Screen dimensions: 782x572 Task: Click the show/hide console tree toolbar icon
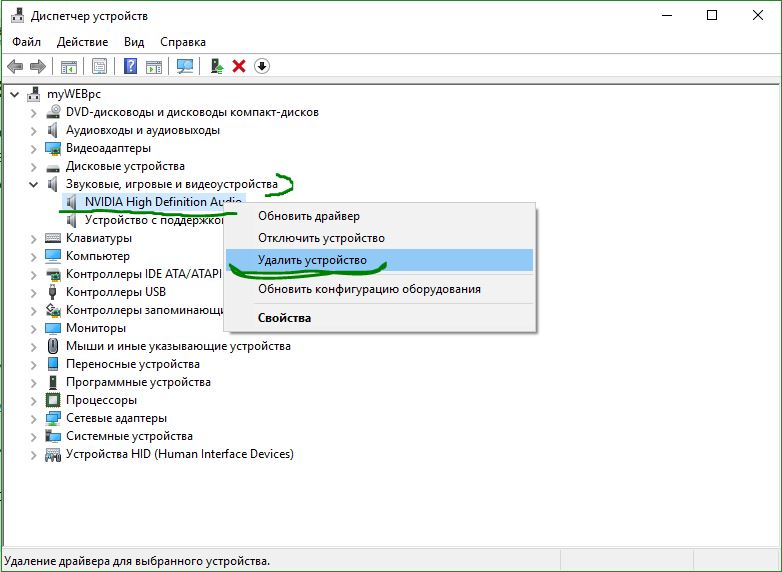(x=69, y=66)
